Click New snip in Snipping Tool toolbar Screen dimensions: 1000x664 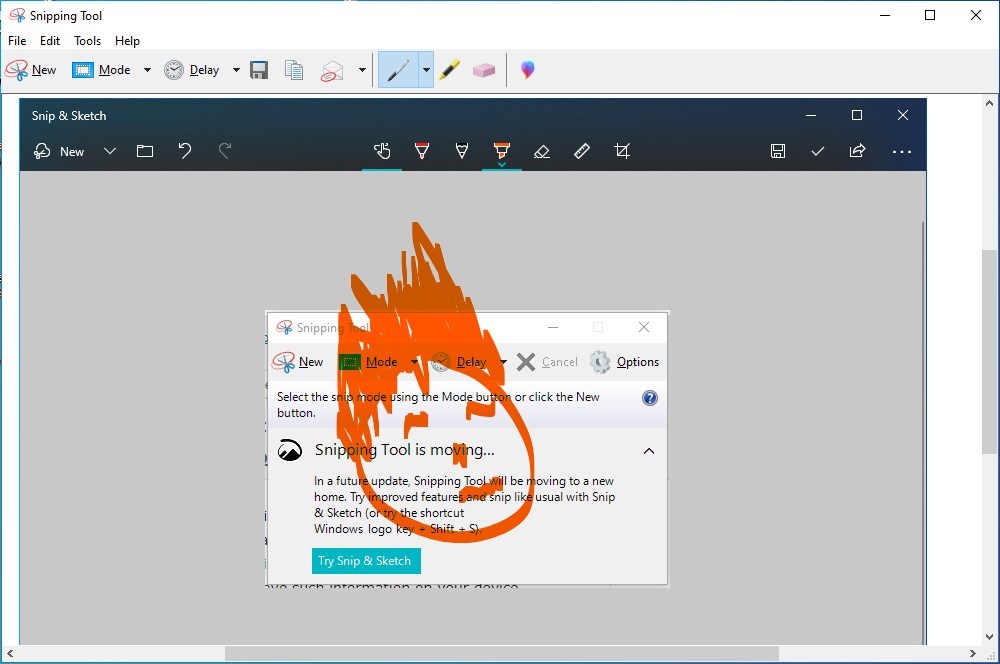[31, 70]
